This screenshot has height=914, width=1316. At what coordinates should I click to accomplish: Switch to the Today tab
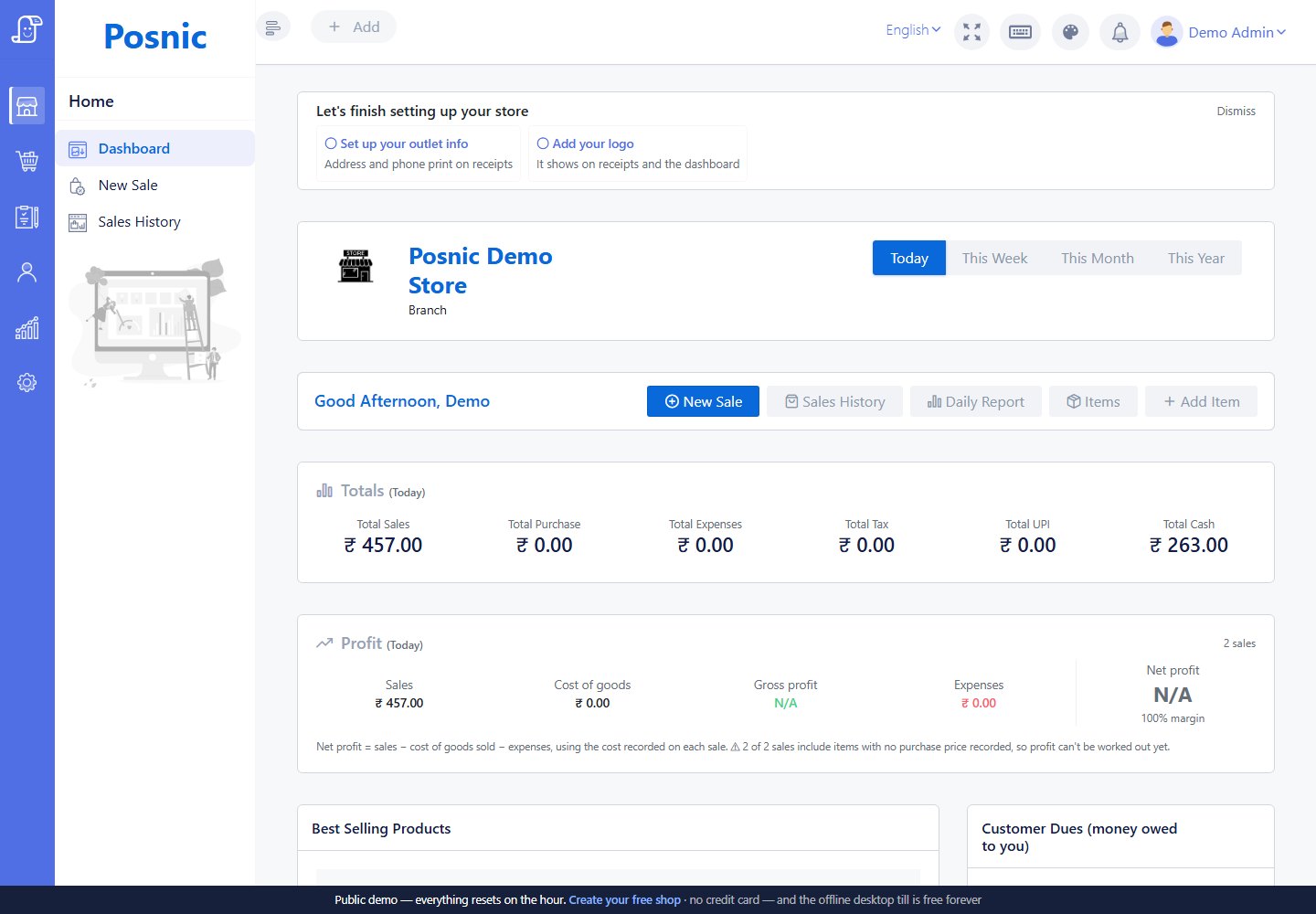pos(909,258)
